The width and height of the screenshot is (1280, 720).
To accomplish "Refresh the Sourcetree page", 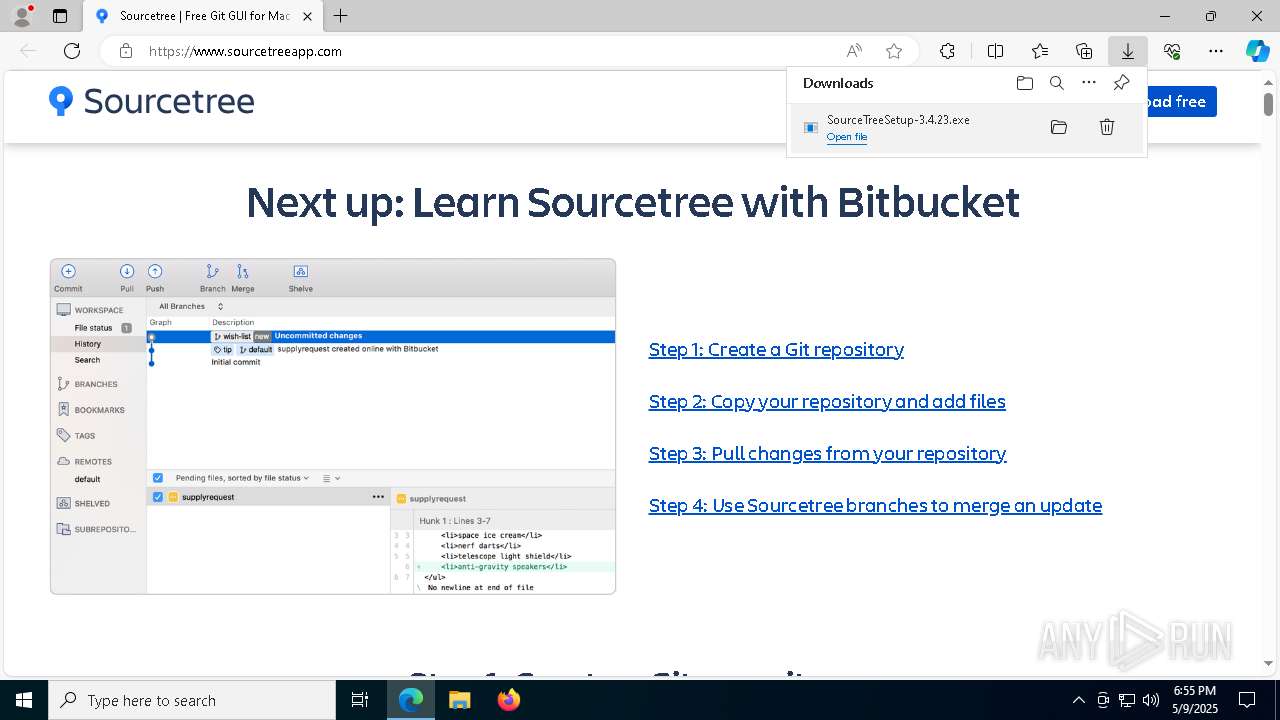I will [x=72, y=51].
